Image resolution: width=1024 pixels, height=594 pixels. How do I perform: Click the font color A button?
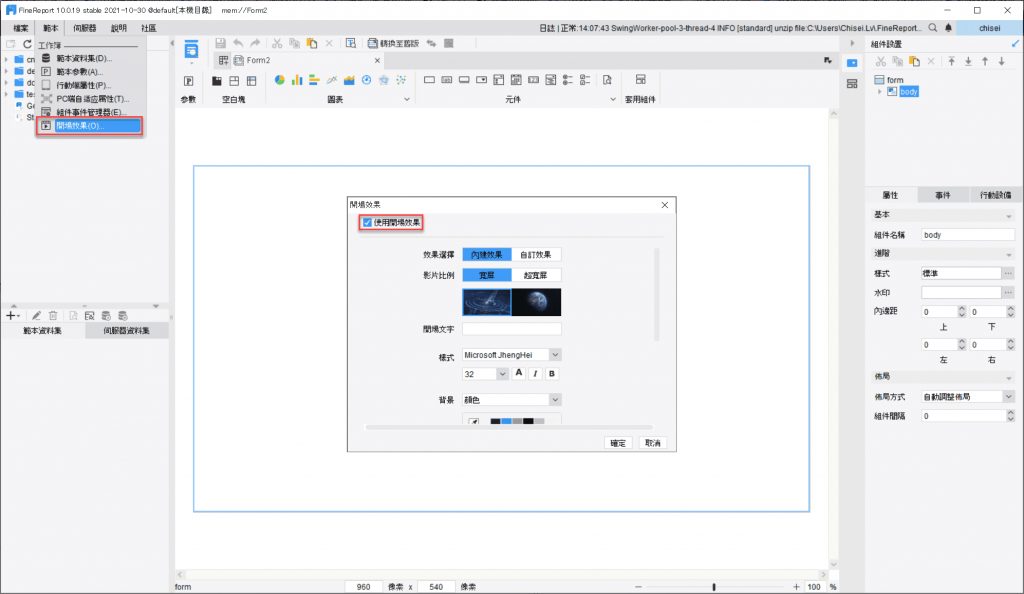(x=519, y=373)
